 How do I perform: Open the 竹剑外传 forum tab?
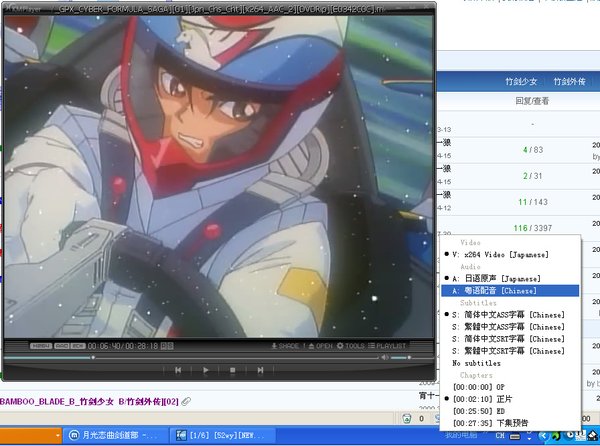tap(570, 81)
